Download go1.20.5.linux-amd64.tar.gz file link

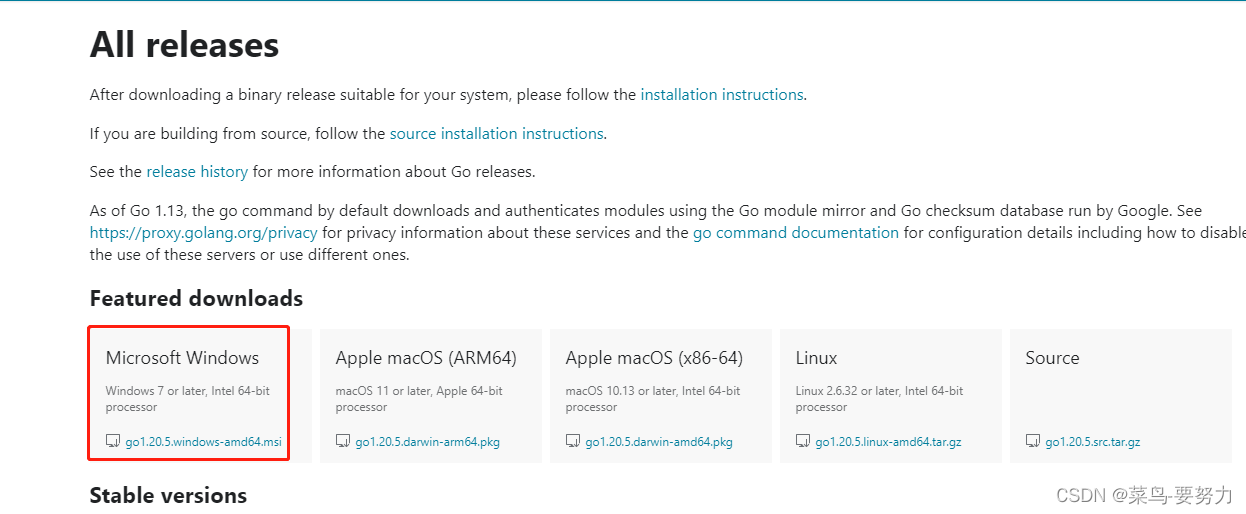(x=889, y=441)
